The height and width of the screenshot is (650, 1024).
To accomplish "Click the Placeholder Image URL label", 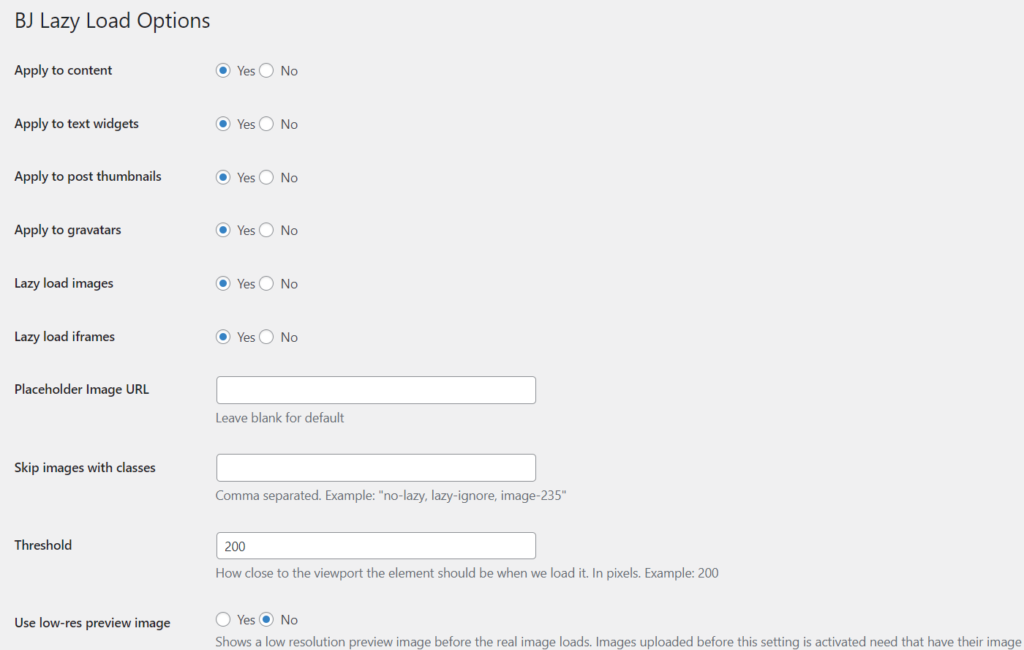I will [x=81, y=389].
